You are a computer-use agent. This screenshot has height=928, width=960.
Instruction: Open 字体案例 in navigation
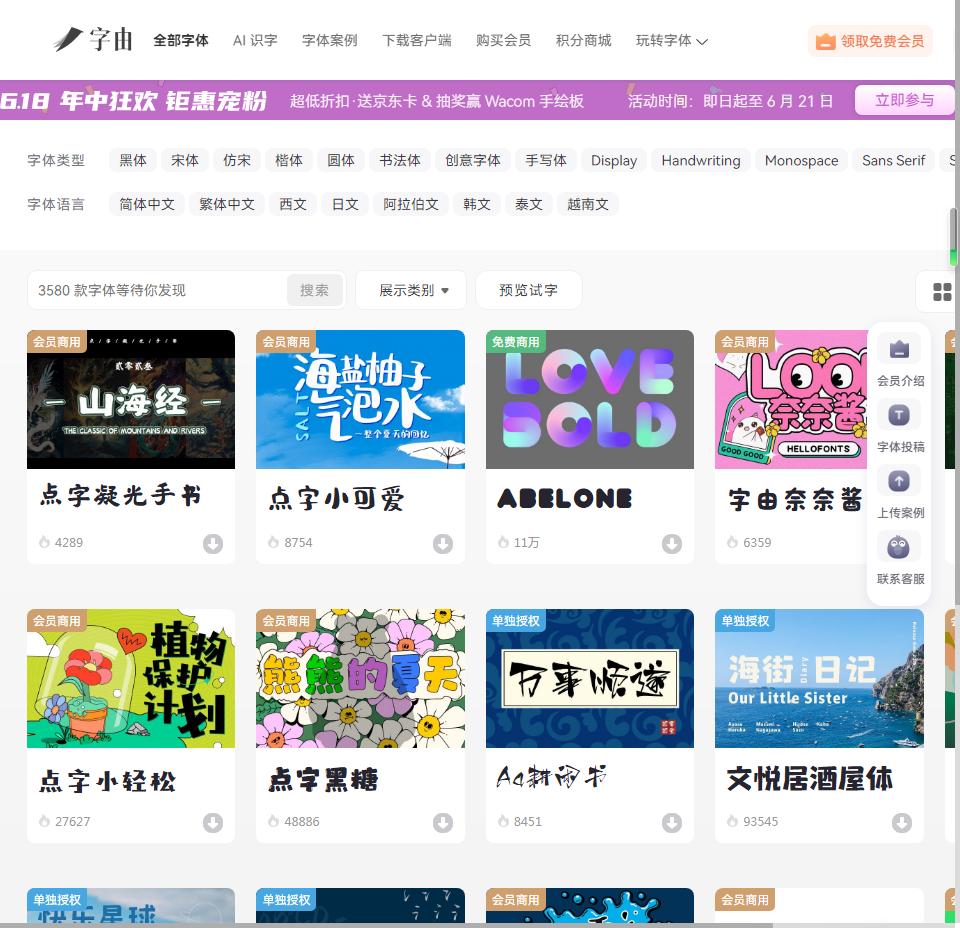[329, 40]
